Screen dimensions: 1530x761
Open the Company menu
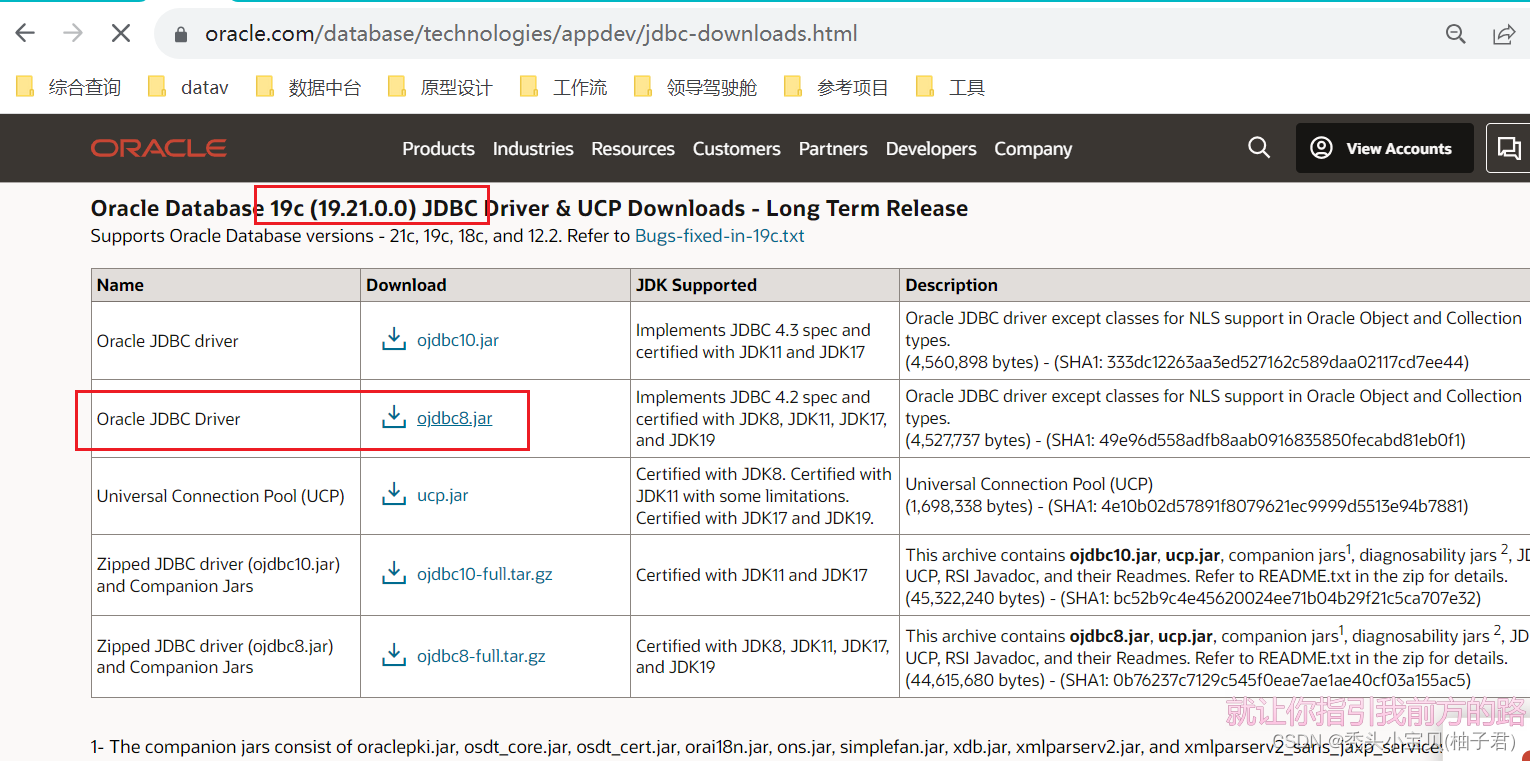pos(1033,148)
